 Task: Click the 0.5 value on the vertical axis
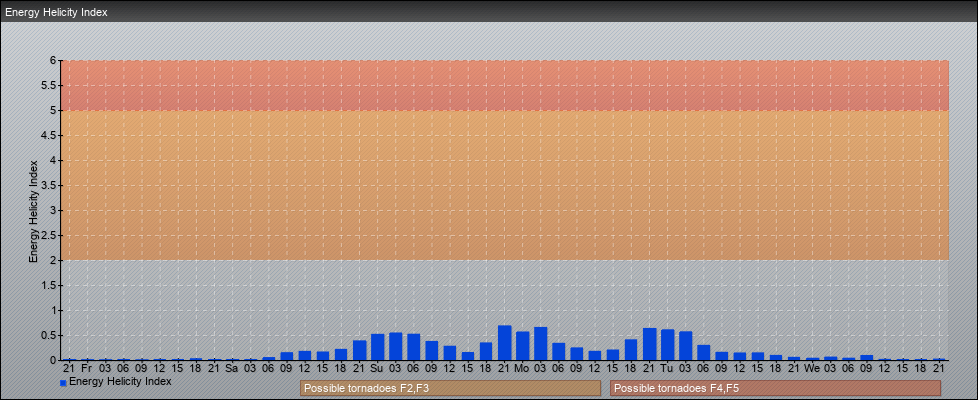[50, 335]
